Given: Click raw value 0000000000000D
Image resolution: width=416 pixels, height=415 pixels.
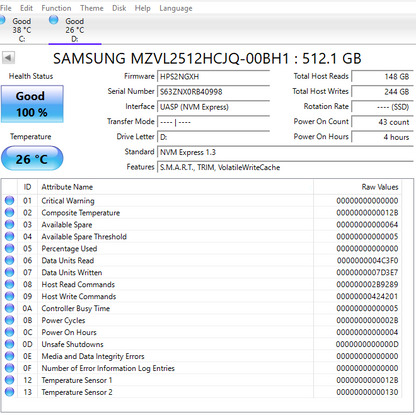Looking at the screenshot, I should (x=367, y=344).
